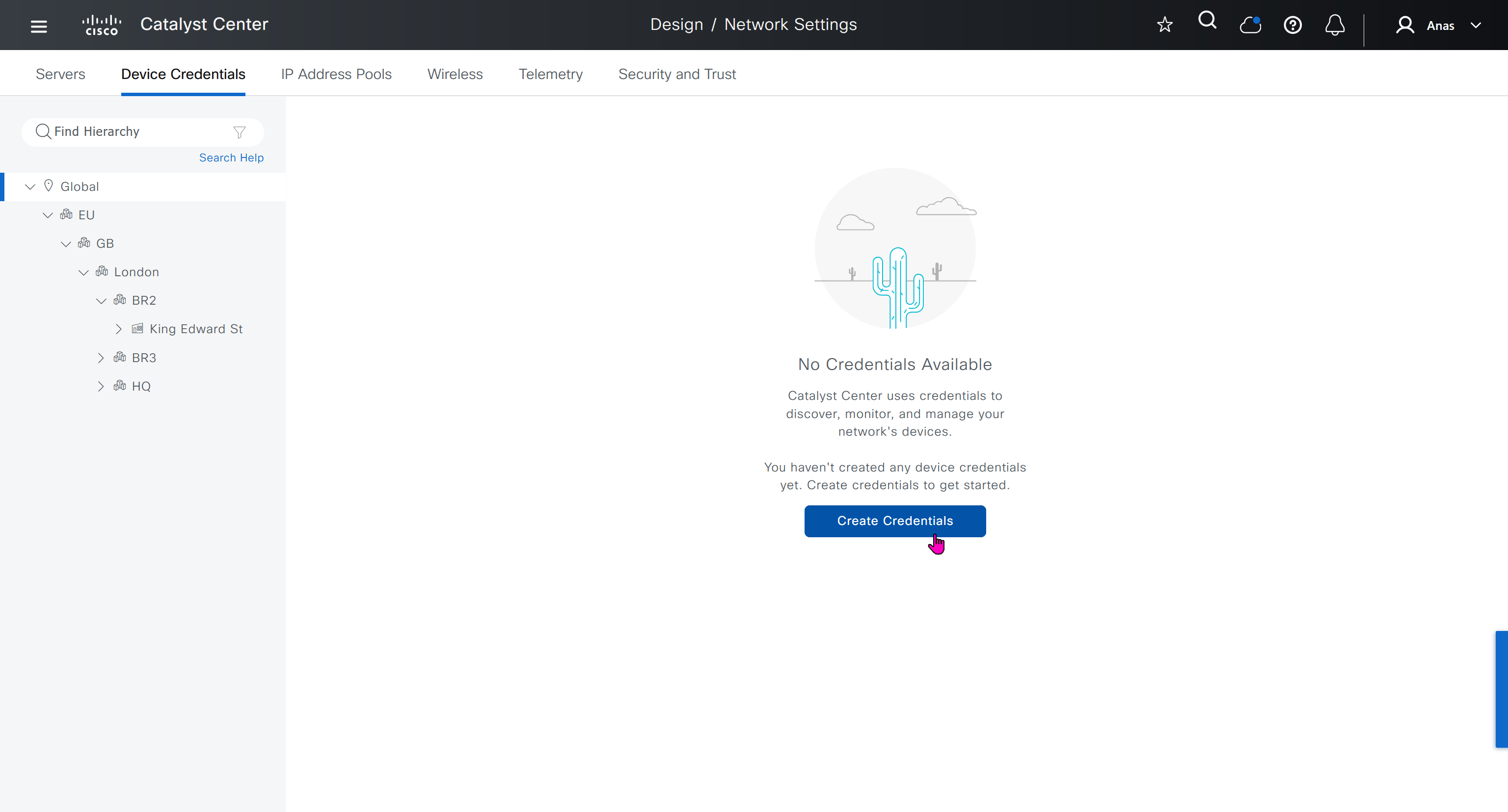Click the Find Hierarchy search field
1508x812 pixels.
(135, 131)
